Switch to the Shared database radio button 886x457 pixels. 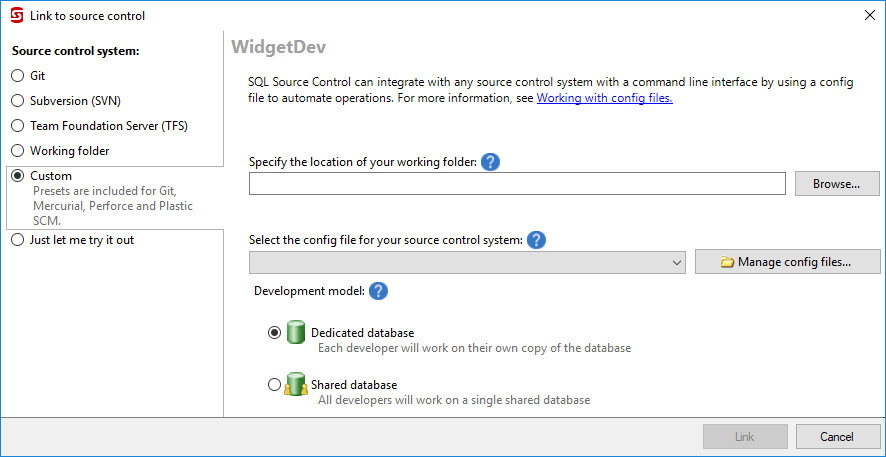coord(275,385)
